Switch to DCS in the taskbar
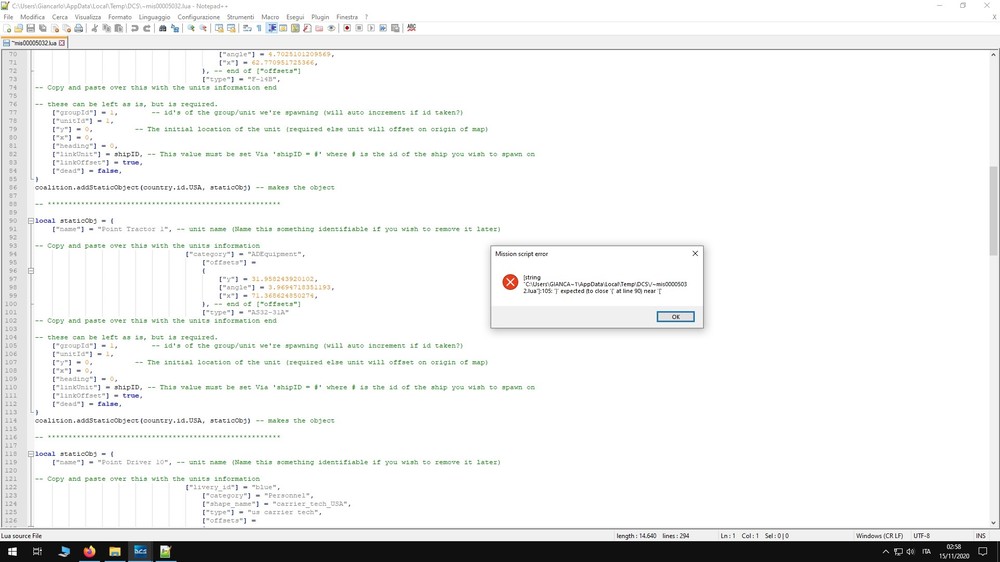The height and width of the screenshot is (562, 1000). (x=140, y=551)
